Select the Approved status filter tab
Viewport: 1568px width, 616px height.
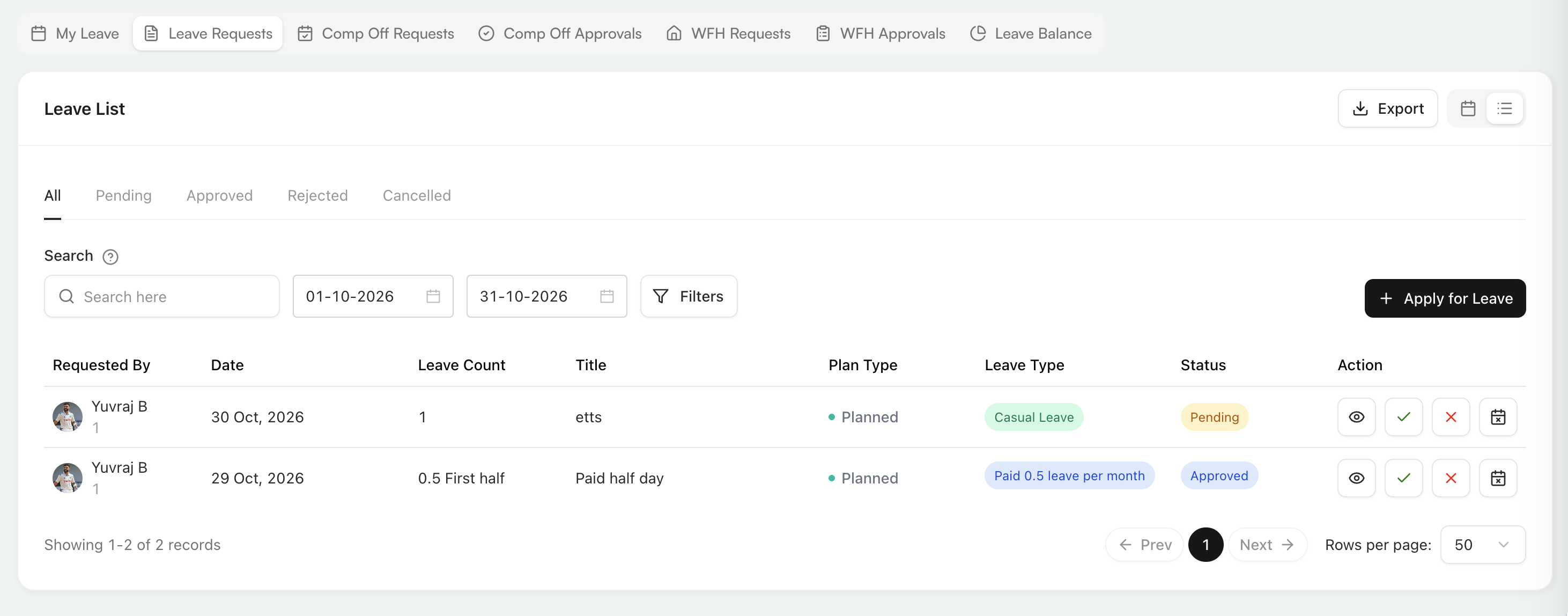coord(219,195)
